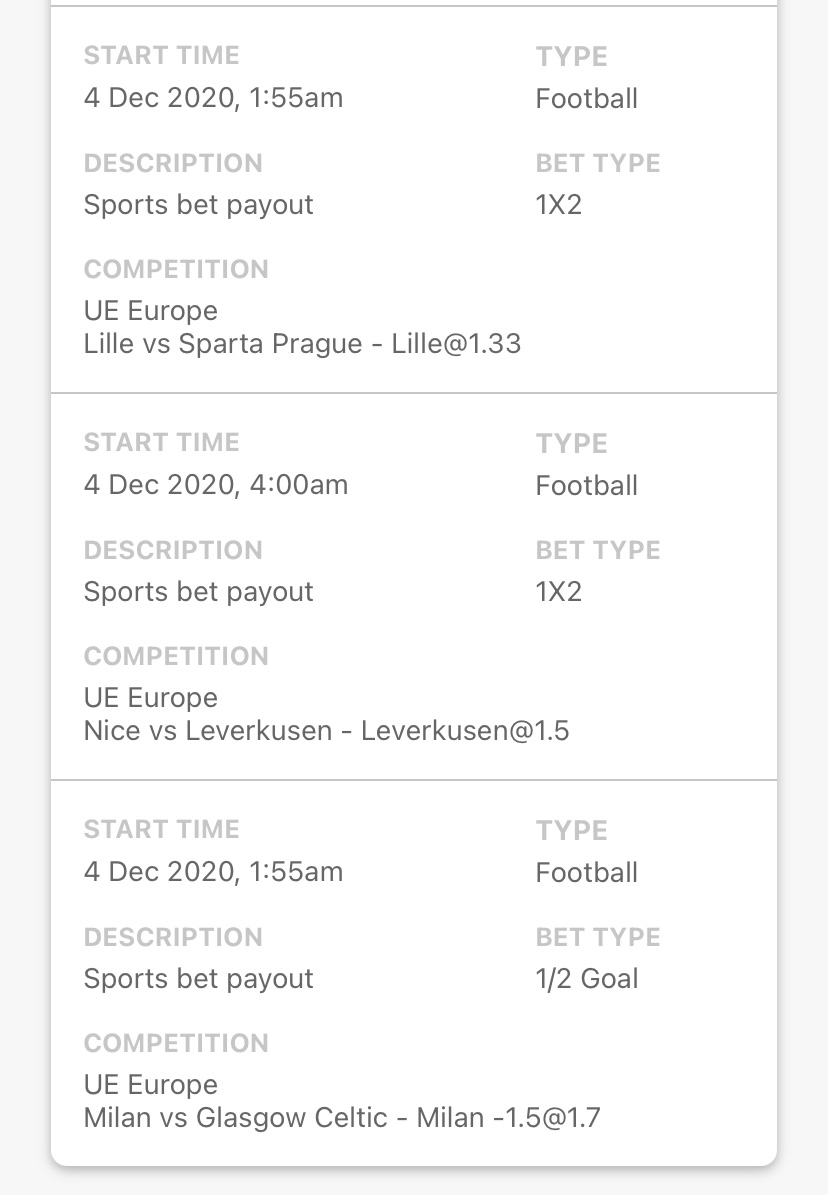Open the Milan vs Glasgow Celtic bet line

tap(342, 1118)
